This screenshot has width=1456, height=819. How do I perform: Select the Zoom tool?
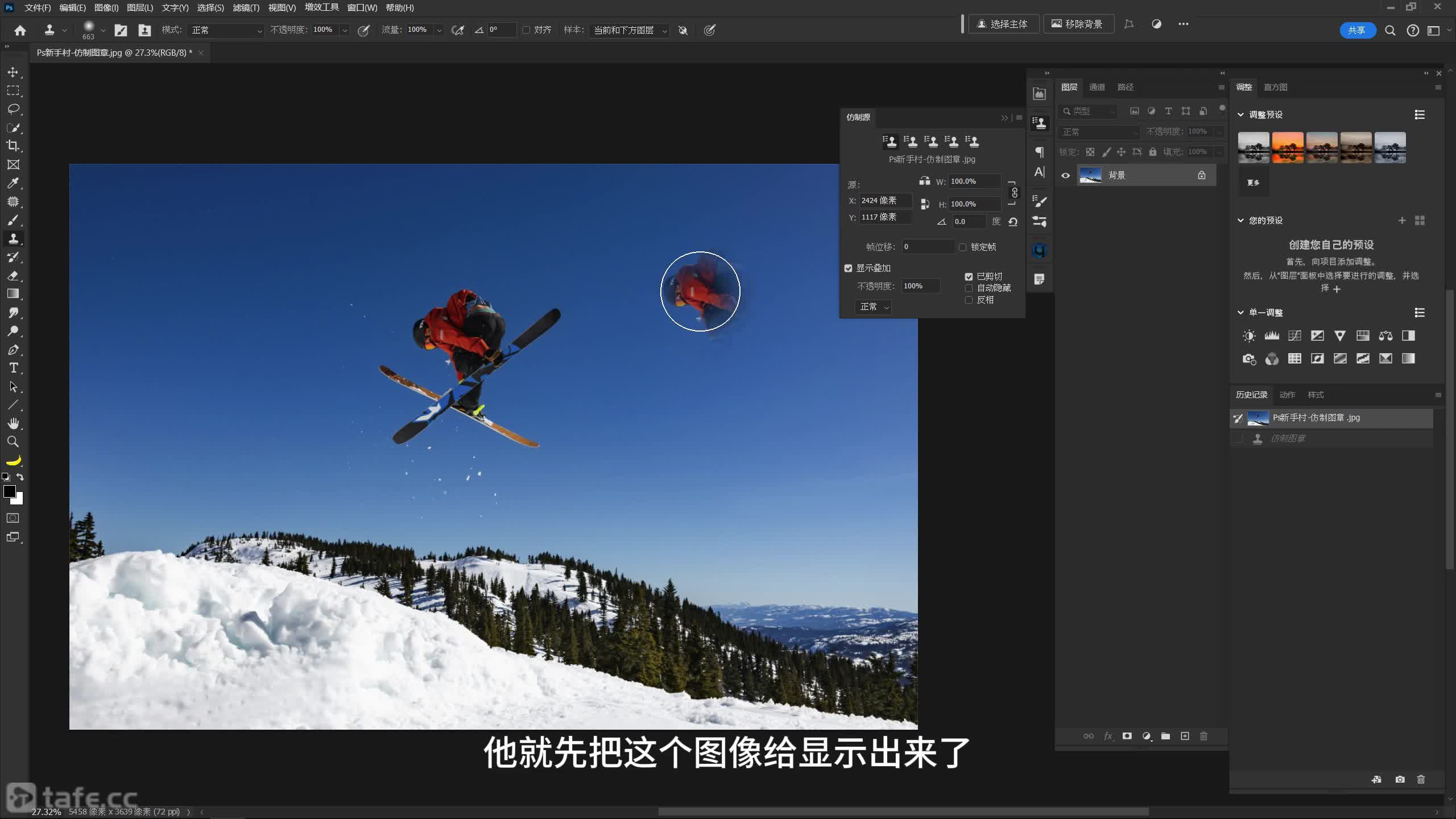(x=13, y=441)
